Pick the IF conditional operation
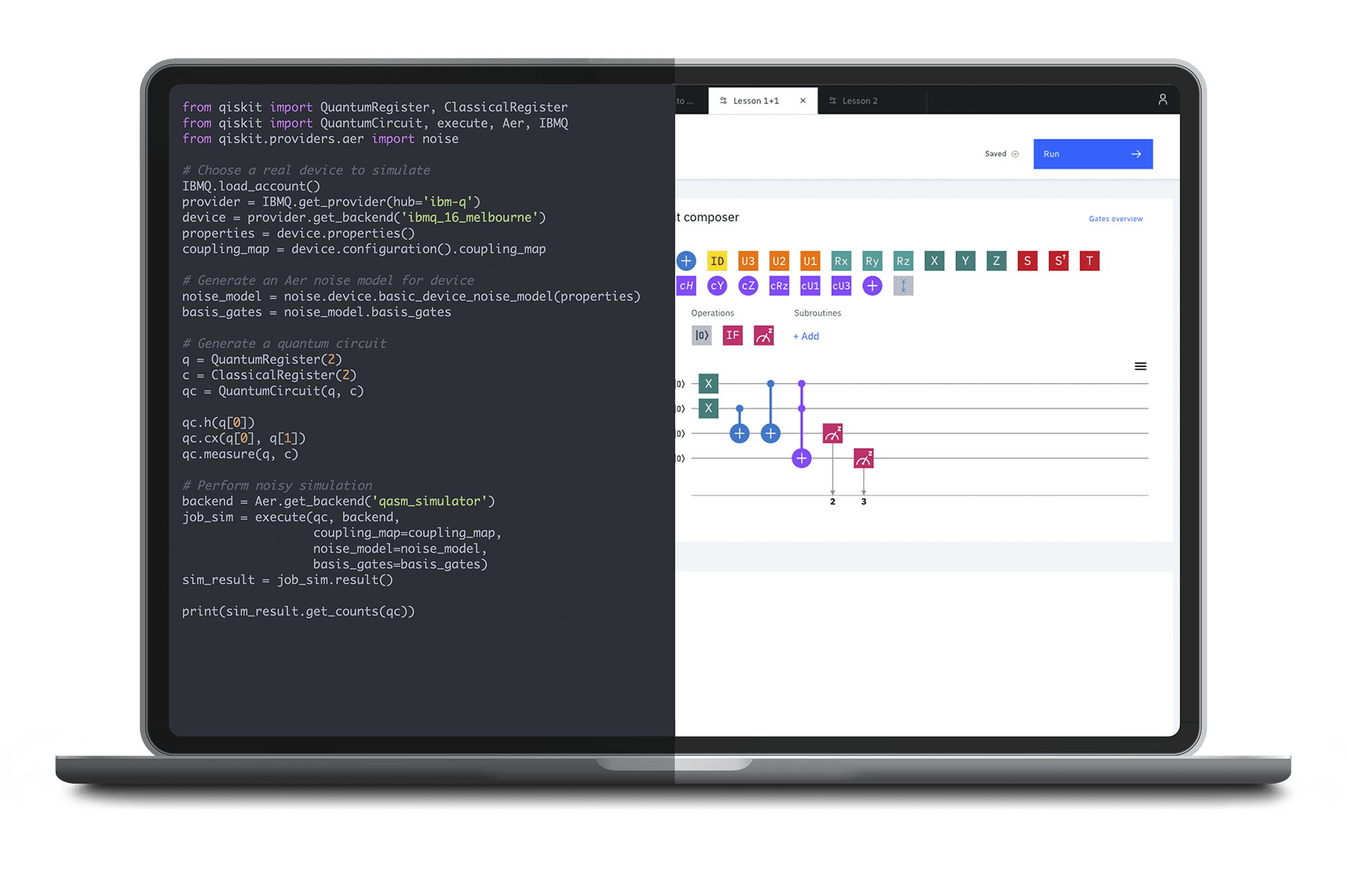The width and height of the screenshot is (1347, 896). 733,335
